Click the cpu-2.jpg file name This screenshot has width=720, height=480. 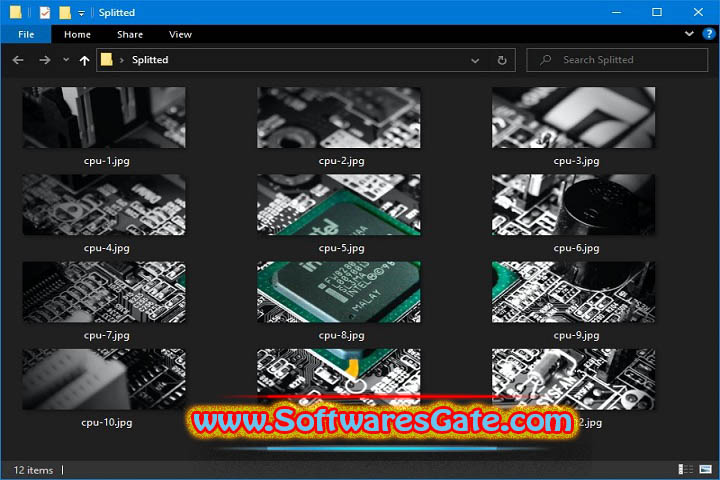[x=342, y=161]
